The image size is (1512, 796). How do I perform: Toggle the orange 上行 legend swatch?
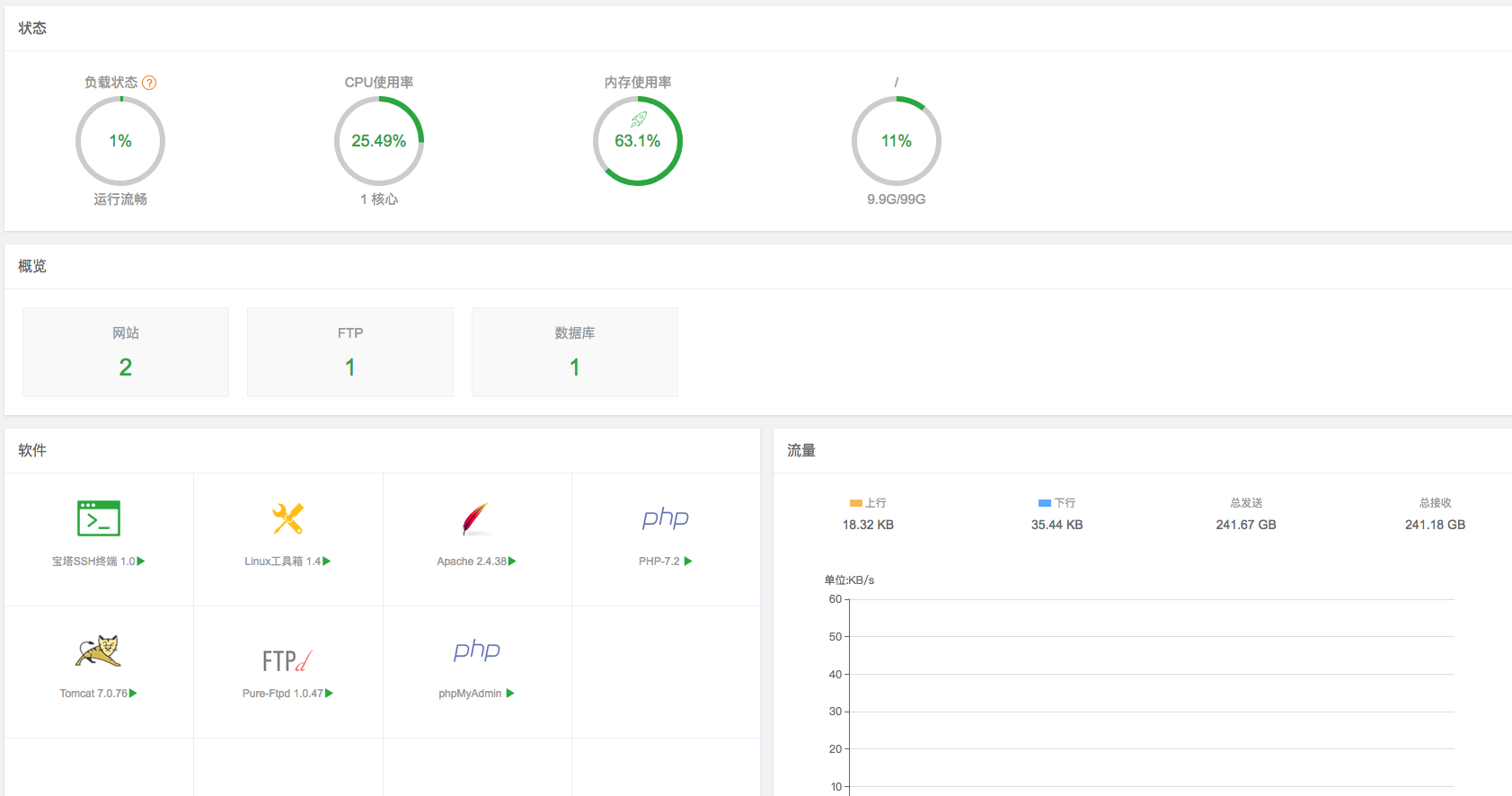point(856,503)
